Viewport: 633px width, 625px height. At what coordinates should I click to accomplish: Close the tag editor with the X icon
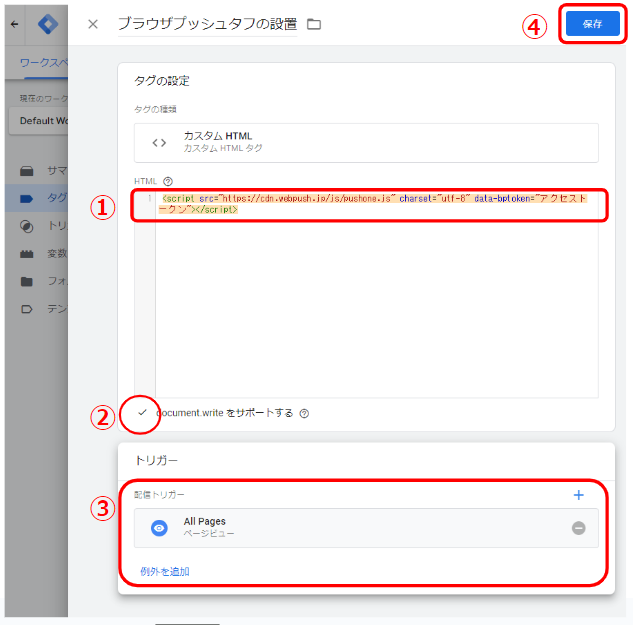(x=93, y=24)
